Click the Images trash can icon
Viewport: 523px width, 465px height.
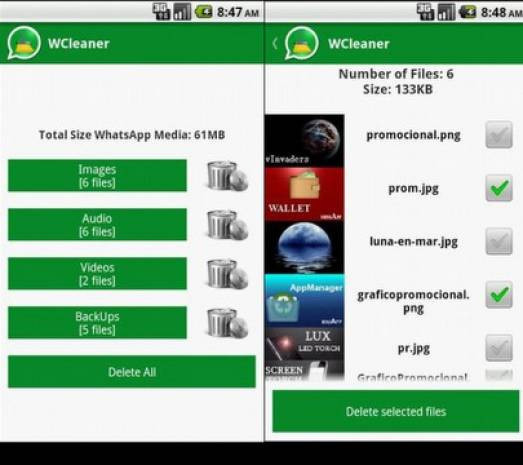tap(227, 176)
